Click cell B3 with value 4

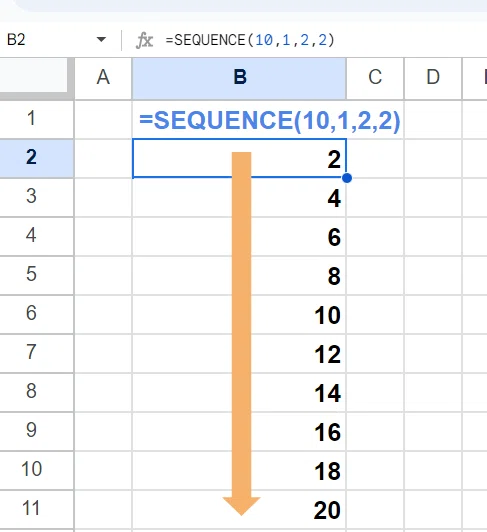(239, 197)
